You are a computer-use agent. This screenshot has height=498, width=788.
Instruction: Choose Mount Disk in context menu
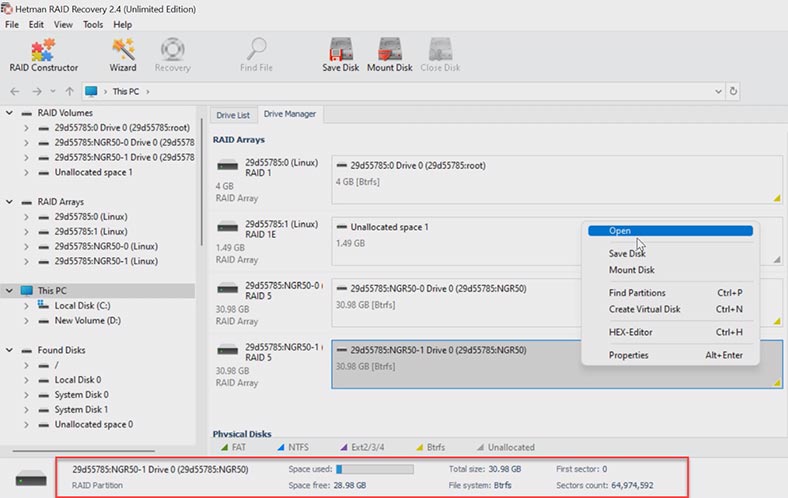click(670, 270)
